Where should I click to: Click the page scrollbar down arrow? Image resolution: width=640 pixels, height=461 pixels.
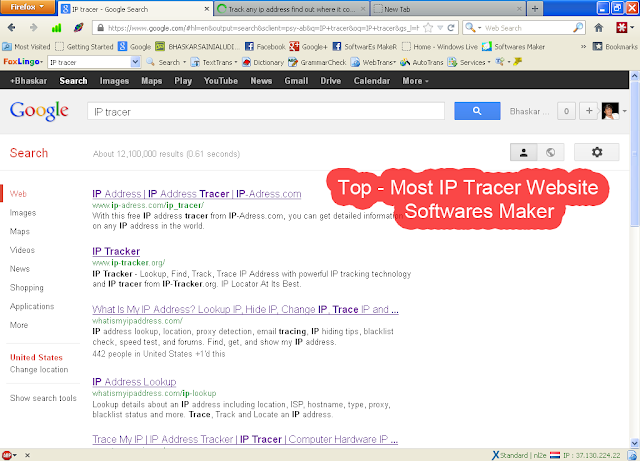634,443
